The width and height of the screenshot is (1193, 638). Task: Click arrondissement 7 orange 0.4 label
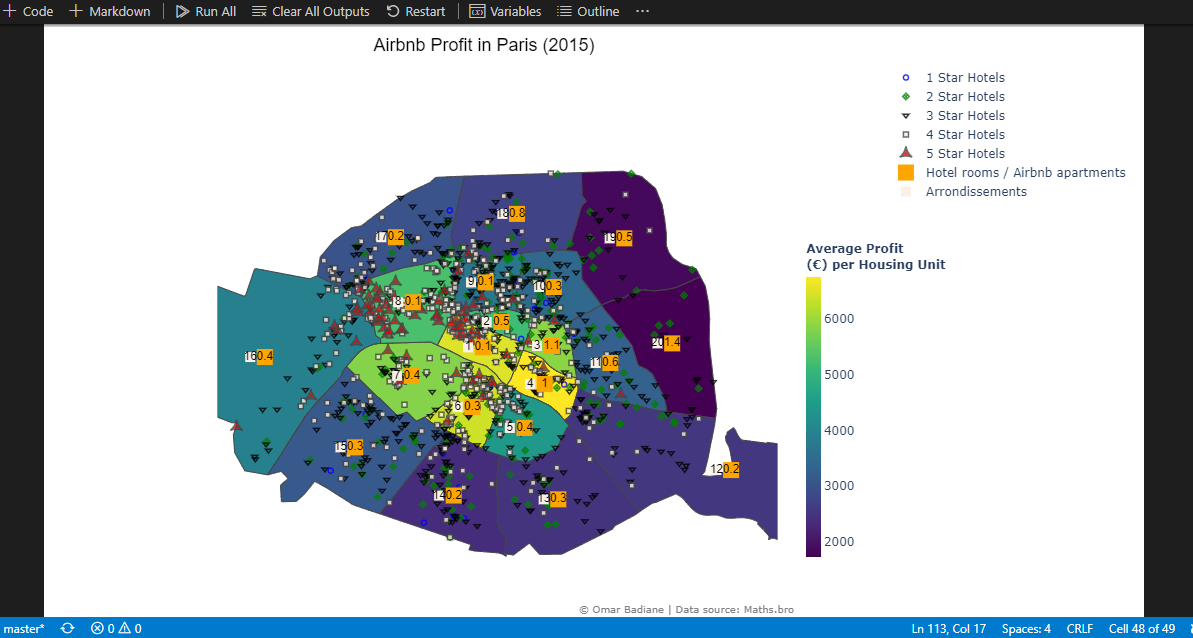click(411, 375)
